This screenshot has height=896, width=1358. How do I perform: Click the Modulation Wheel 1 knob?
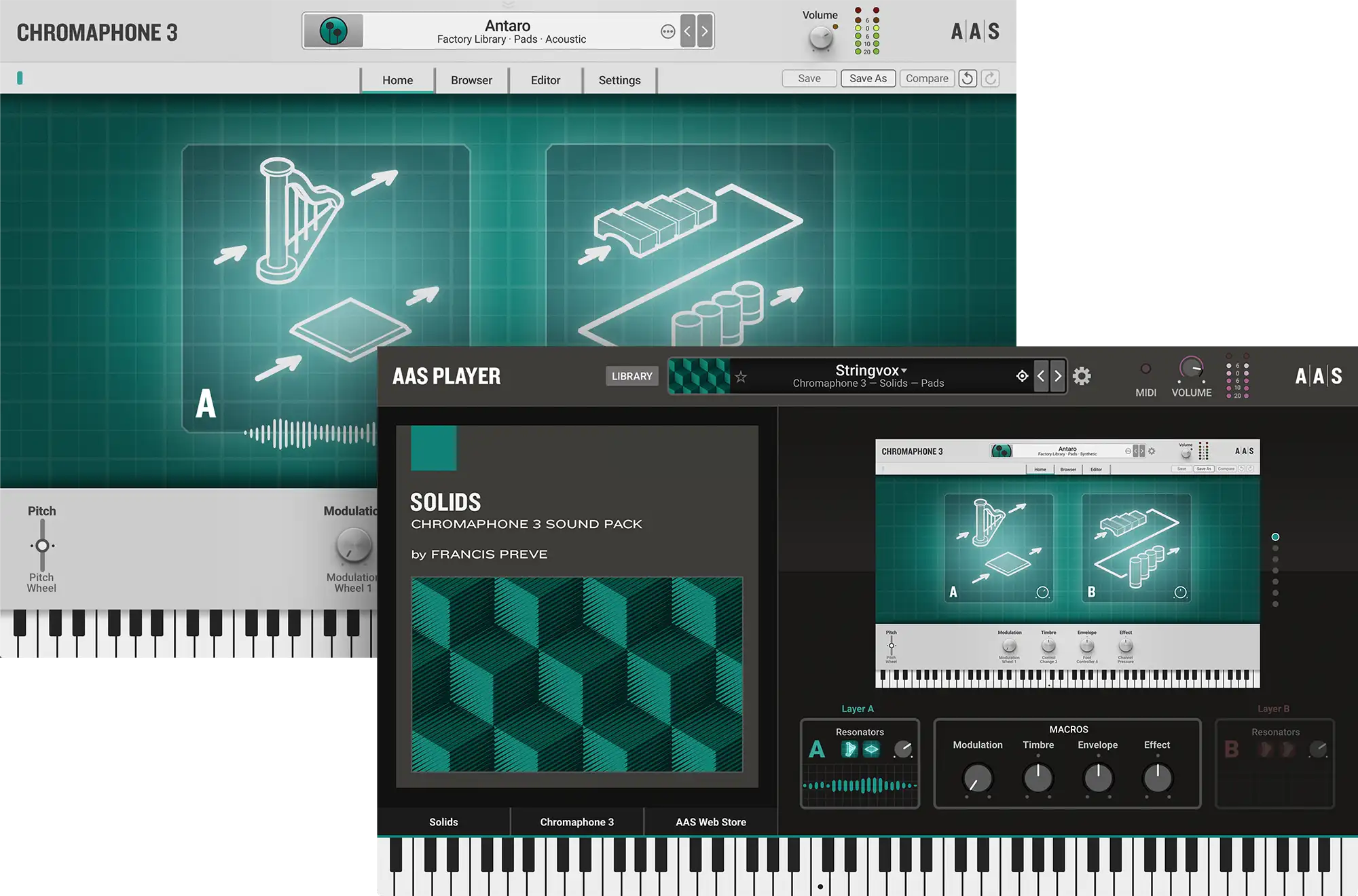point(354,546)
